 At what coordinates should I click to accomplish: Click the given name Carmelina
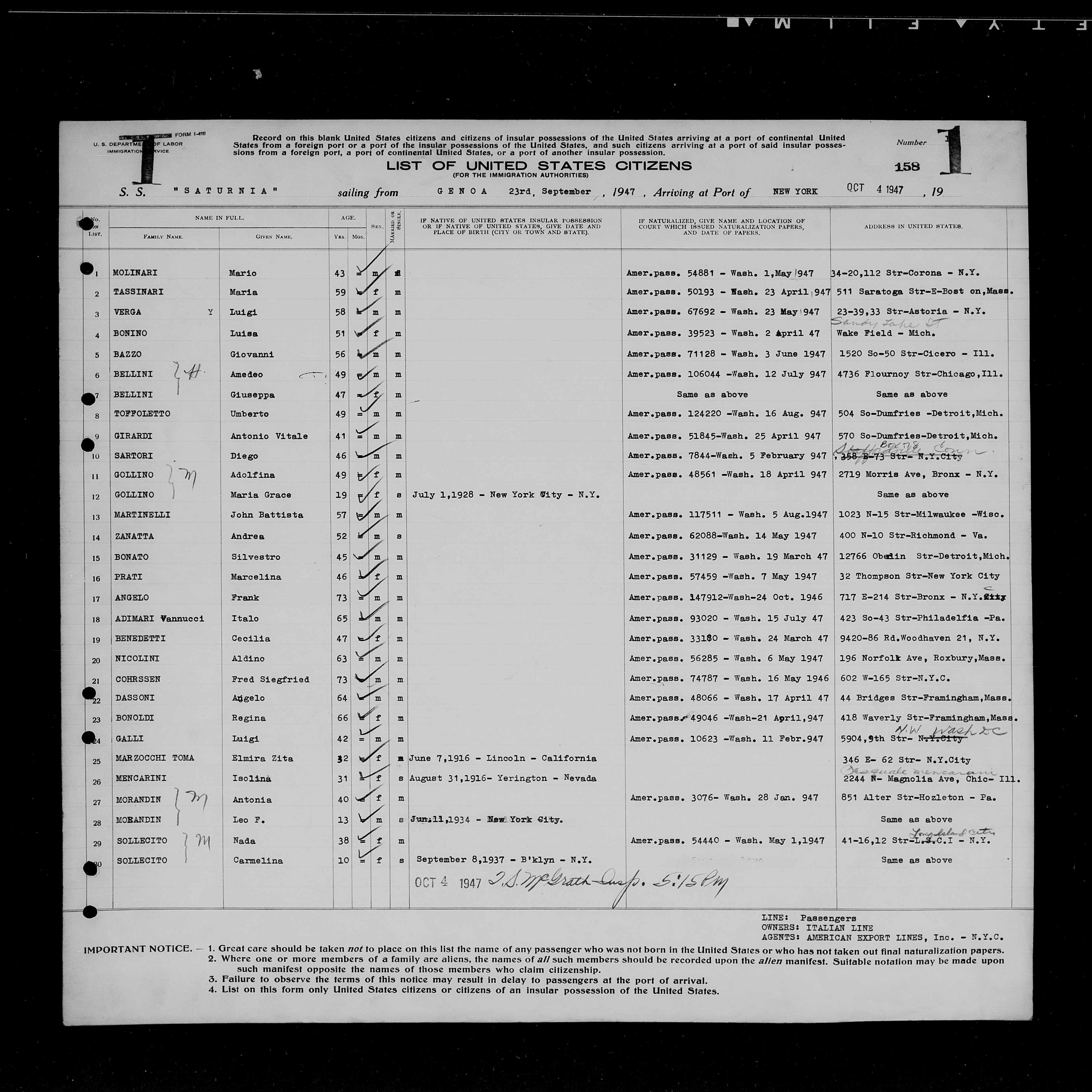tap(258, 861)
